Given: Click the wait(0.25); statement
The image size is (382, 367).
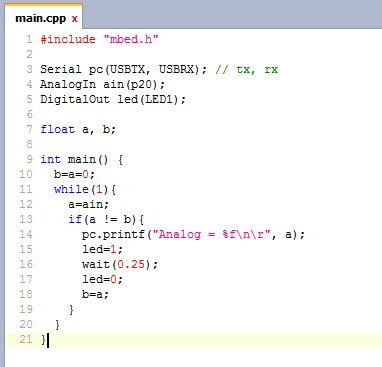Looking at the screenshot, I should point(120,264).
